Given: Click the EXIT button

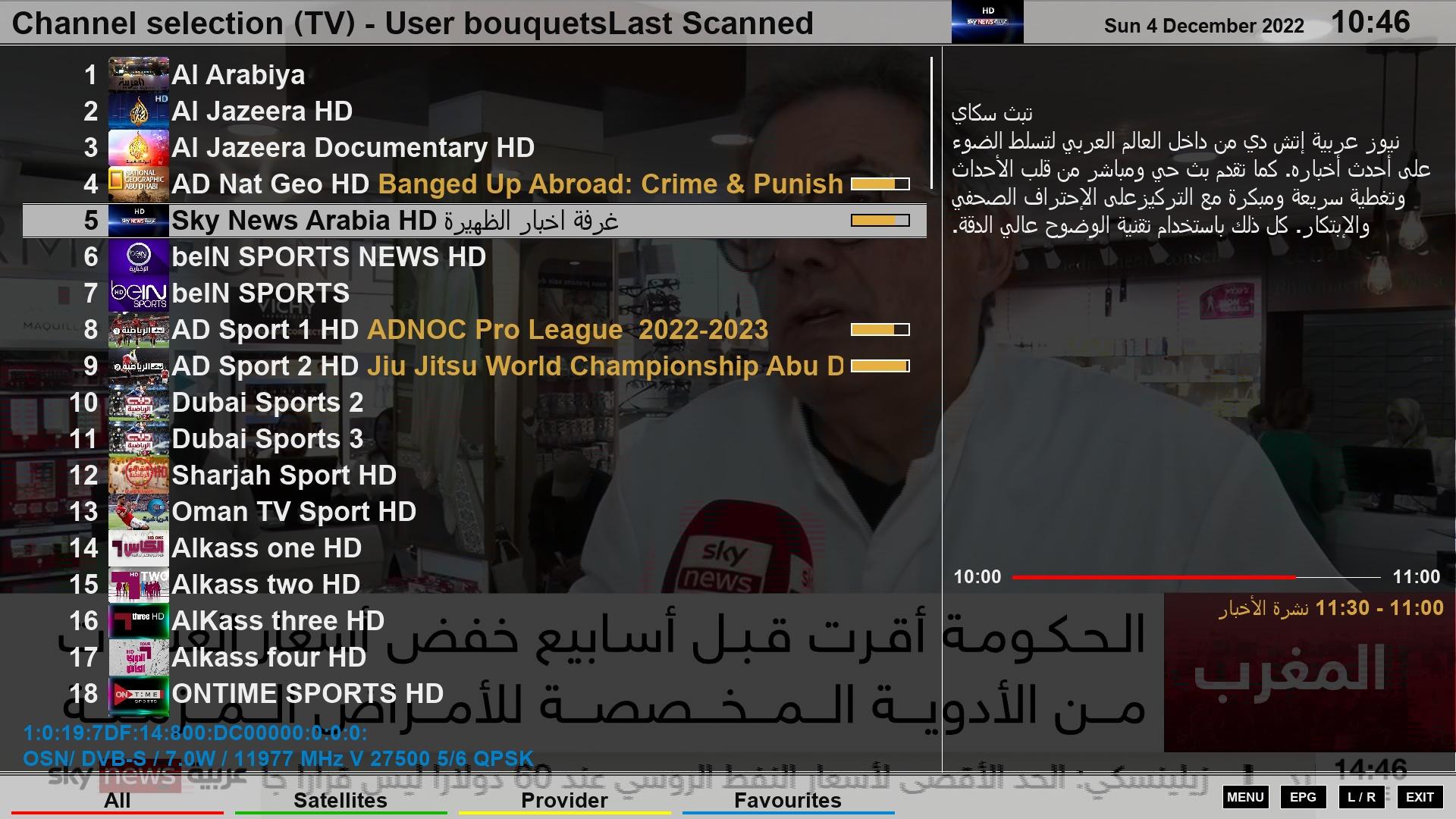Looking at the screenshot, I should (x=1420, y=797).
